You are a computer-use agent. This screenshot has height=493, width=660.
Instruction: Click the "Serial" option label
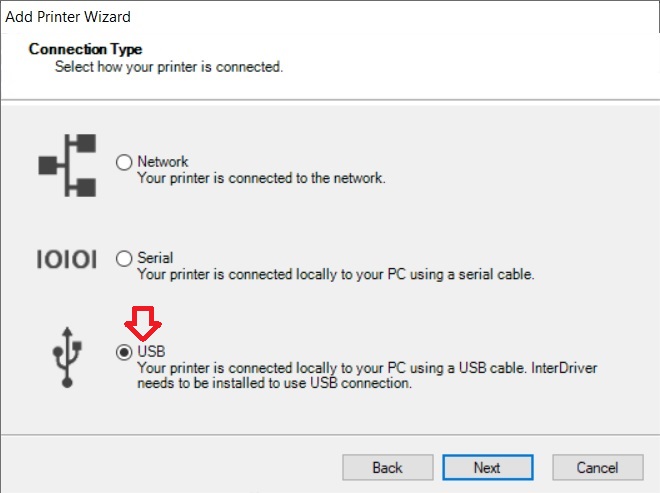pos(155,258)
